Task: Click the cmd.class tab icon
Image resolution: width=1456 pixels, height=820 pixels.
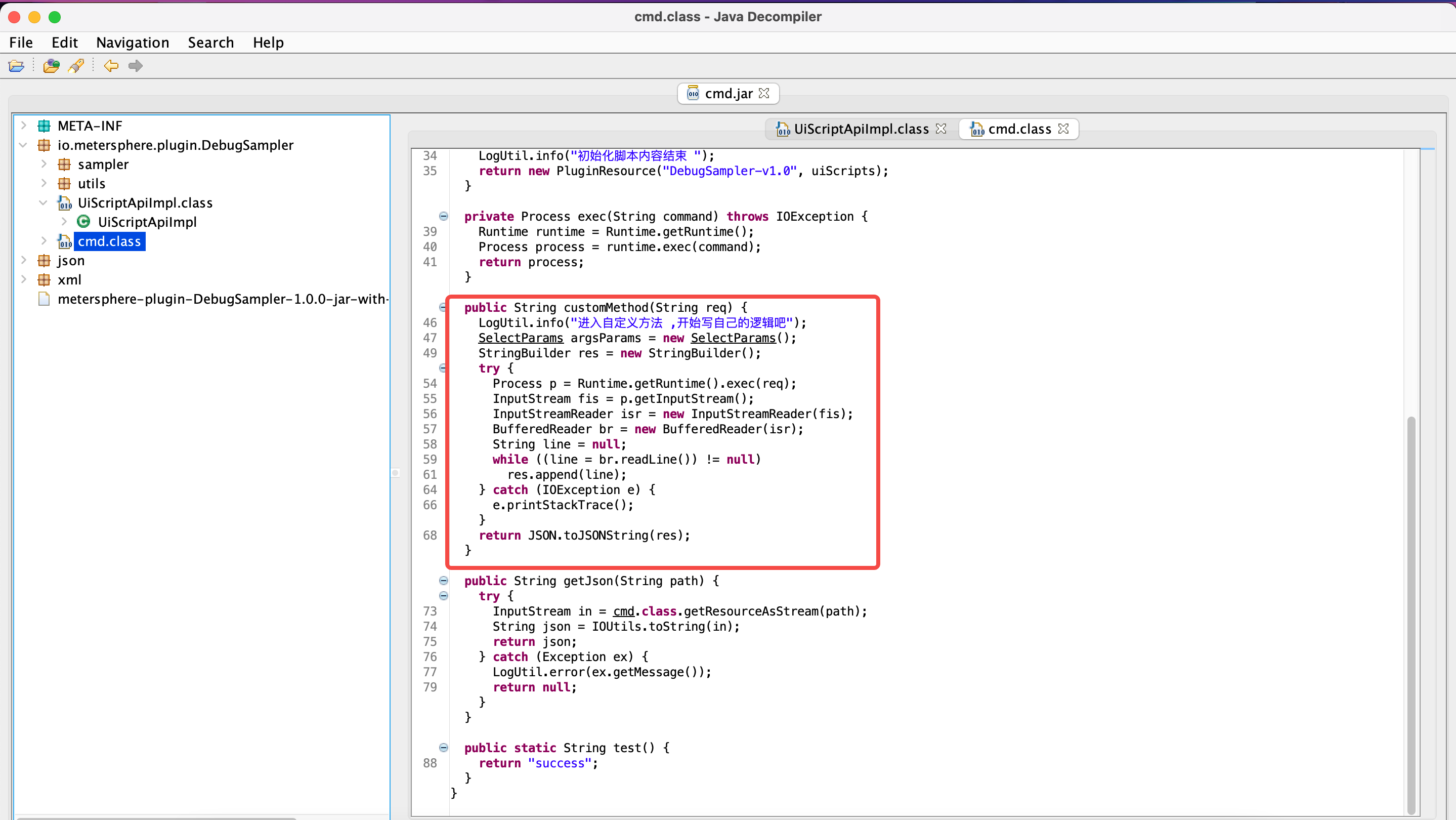Action: click(x=977, y=130)
